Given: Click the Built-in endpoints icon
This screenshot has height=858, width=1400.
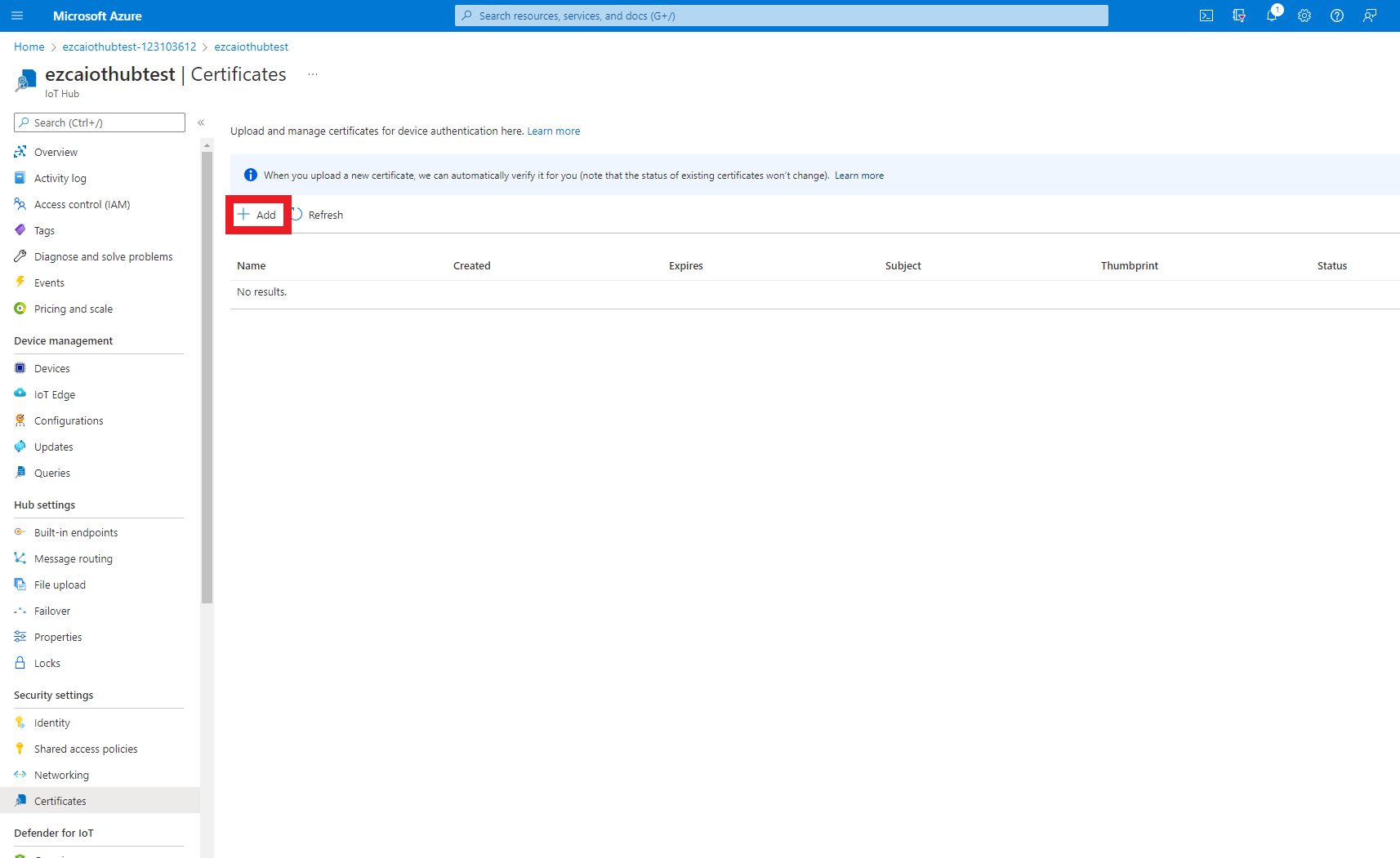Looking at the screenshot, I should click(x=20, y=532).
